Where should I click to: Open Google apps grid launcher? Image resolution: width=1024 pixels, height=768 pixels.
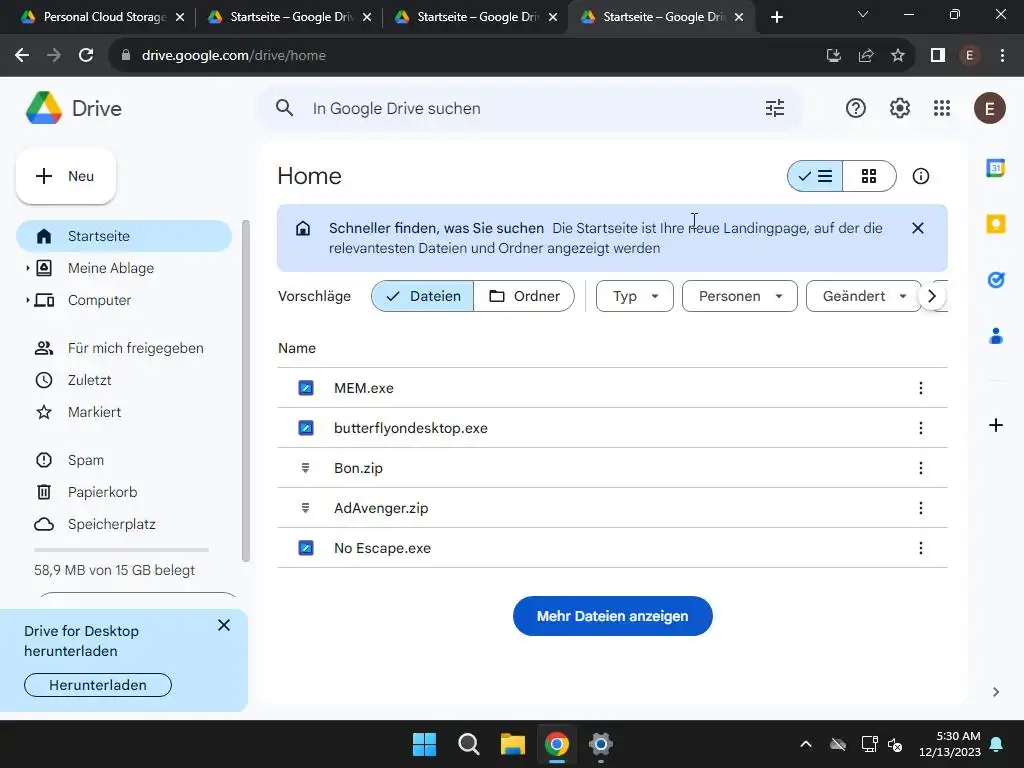942,108
